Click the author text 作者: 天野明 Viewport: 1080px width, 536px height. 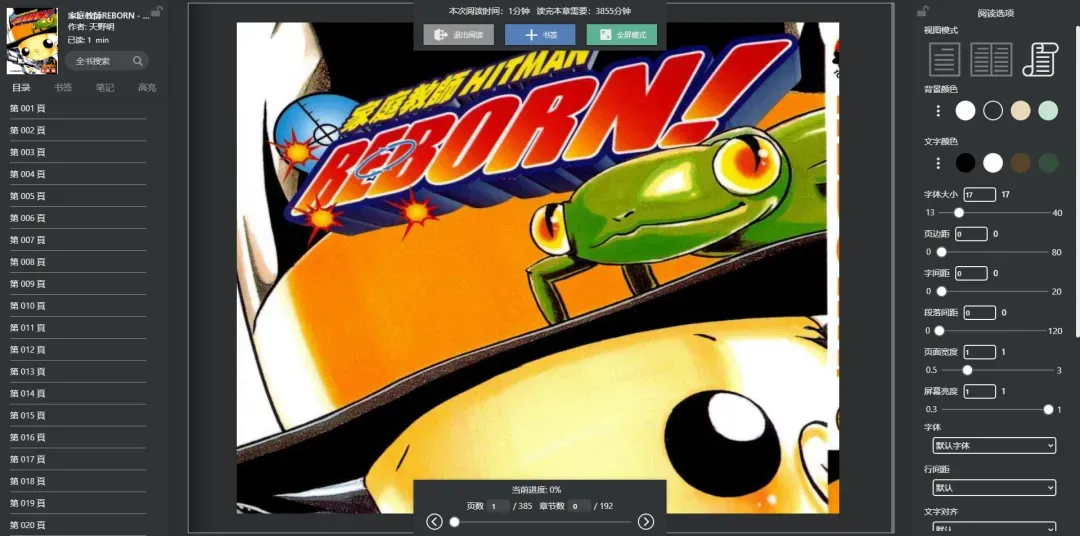pos(91,27)
